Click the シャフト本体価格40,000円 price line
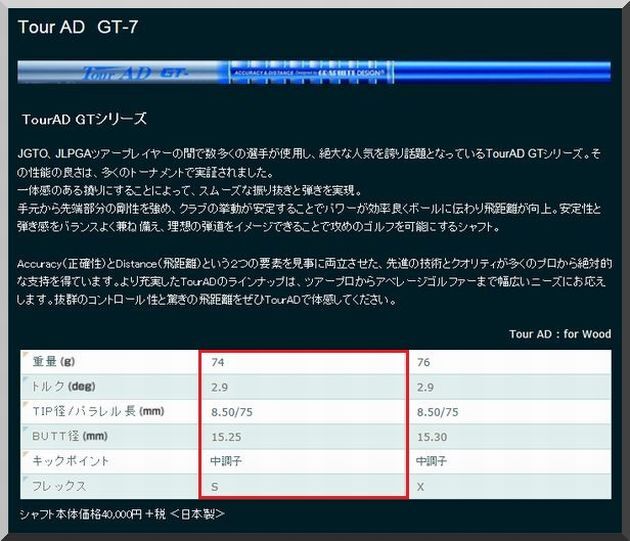Screen dimensions: 630x541 (122, 514)
